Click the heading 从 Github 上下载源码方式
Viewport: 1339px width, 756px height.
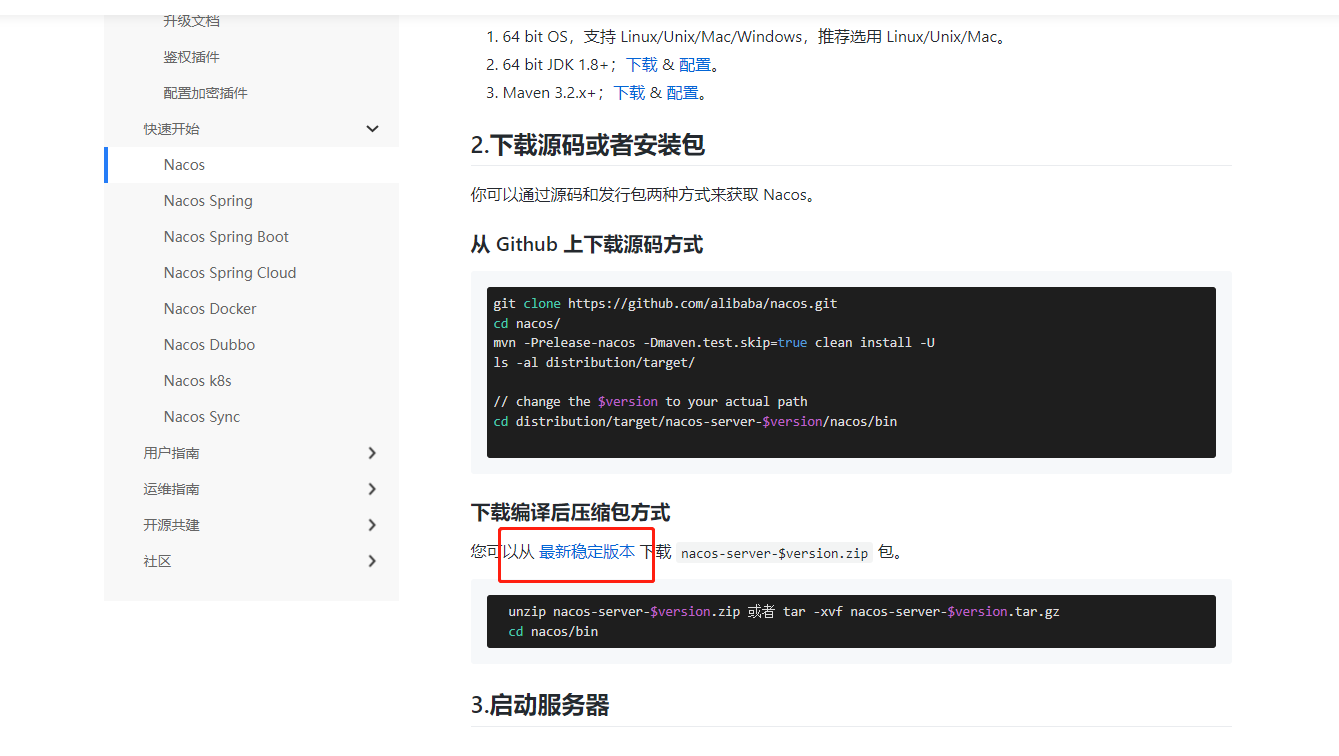click(x=587, y=244)
